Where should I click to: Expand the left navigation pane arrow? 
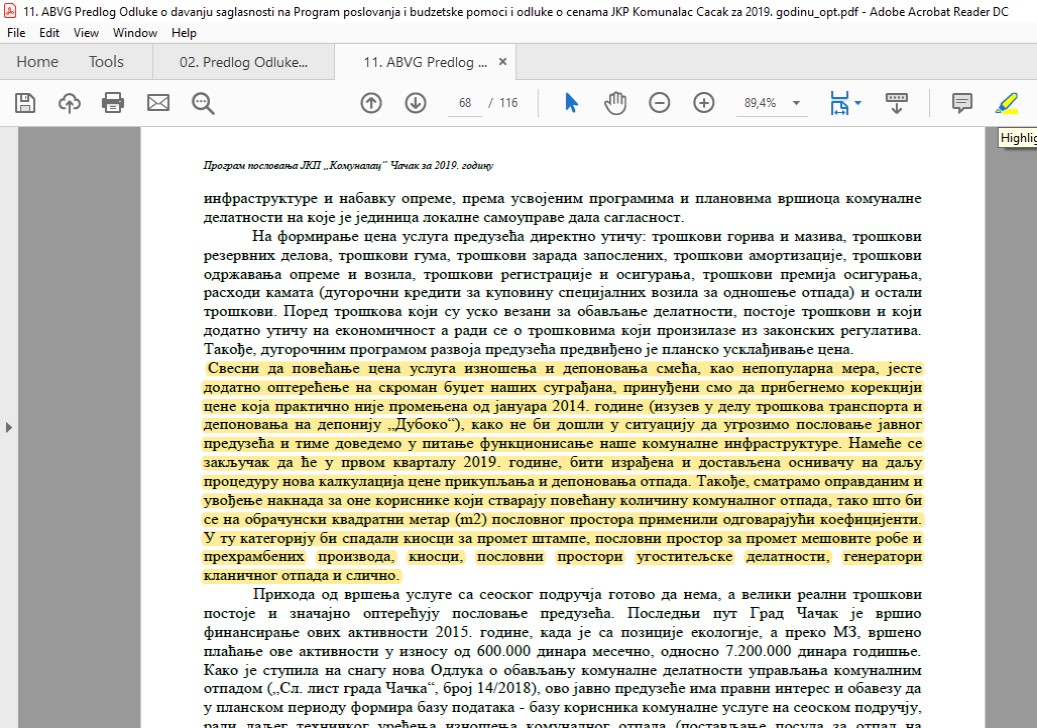click(x=9, y=428)
